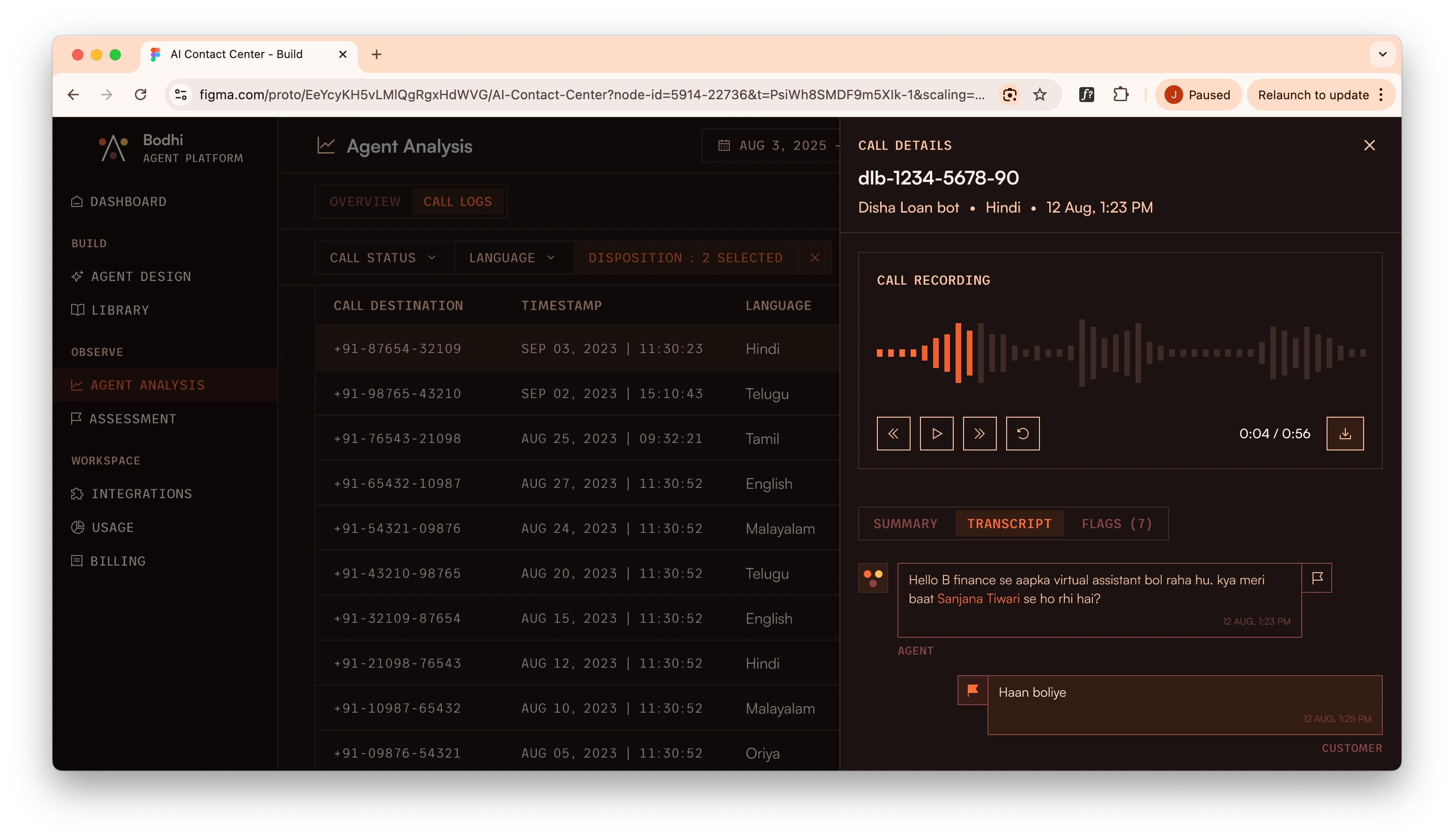Select the Telugu call row +91-98765-43210
This screenshot has height=840, width=1454.
[x=577, y=393]
